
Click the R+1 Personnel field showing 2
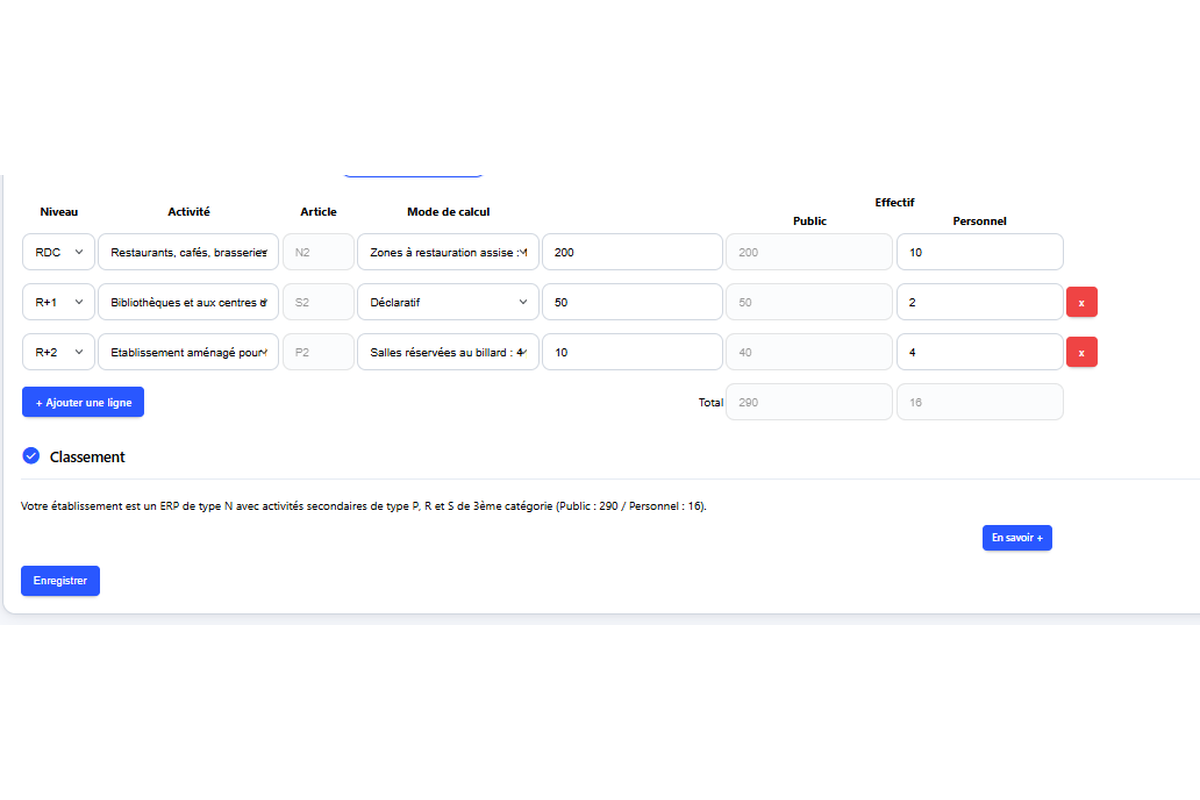point(979,302)
